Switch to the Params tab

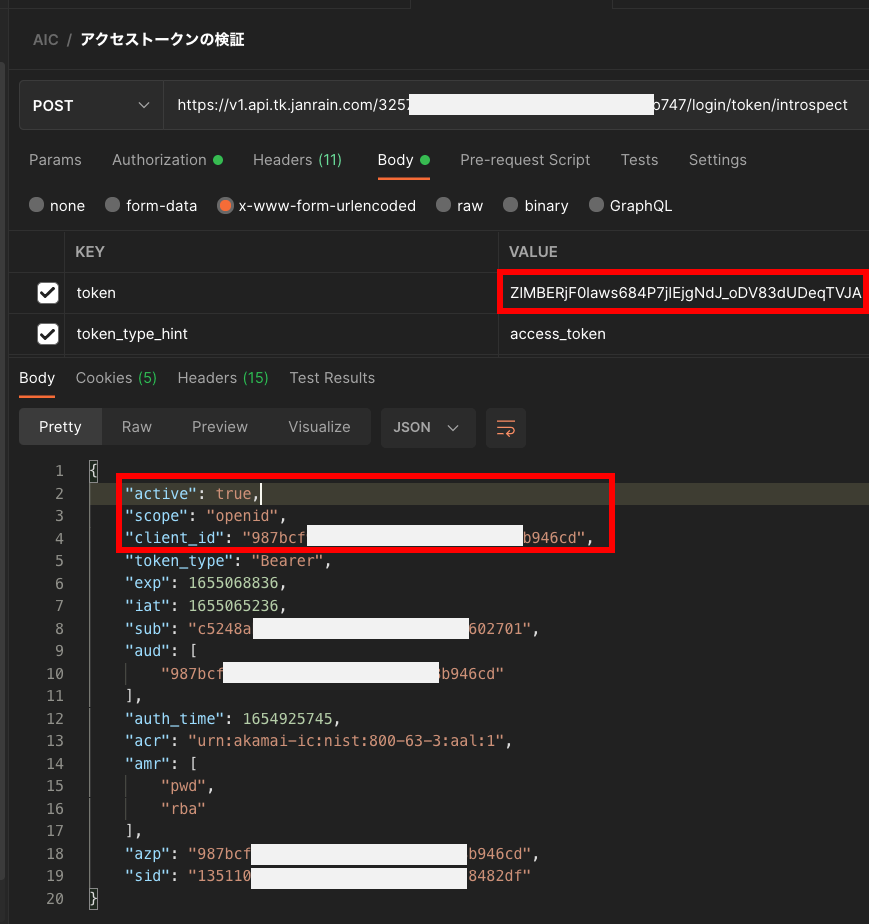[55, 160]
